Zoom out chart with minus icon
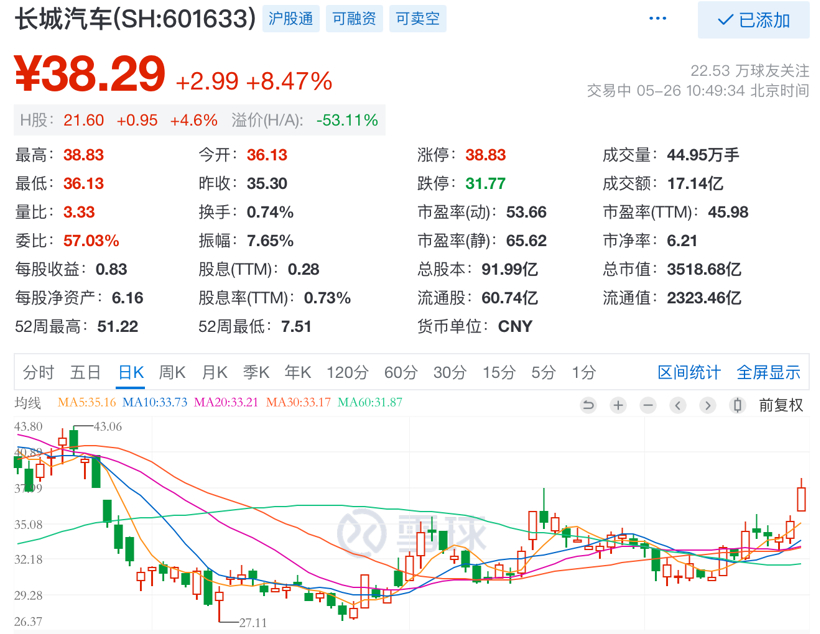The width and height of the screenshot is (820, 634). click(648, 405)
